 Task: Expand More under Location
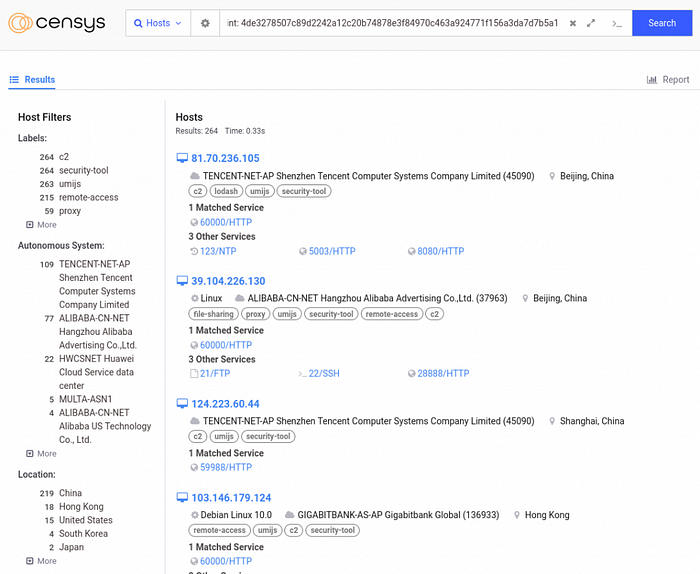click(42, 561)
